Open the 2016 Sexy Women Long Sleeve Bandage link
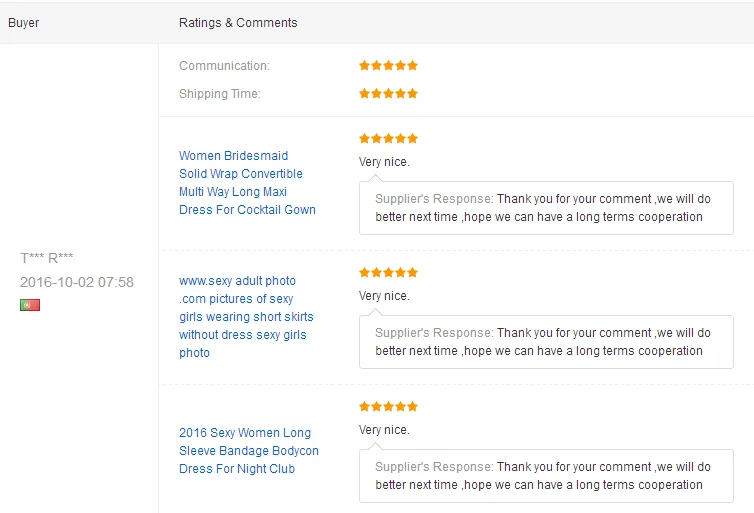The image size is (754, 513). point(249,450)
